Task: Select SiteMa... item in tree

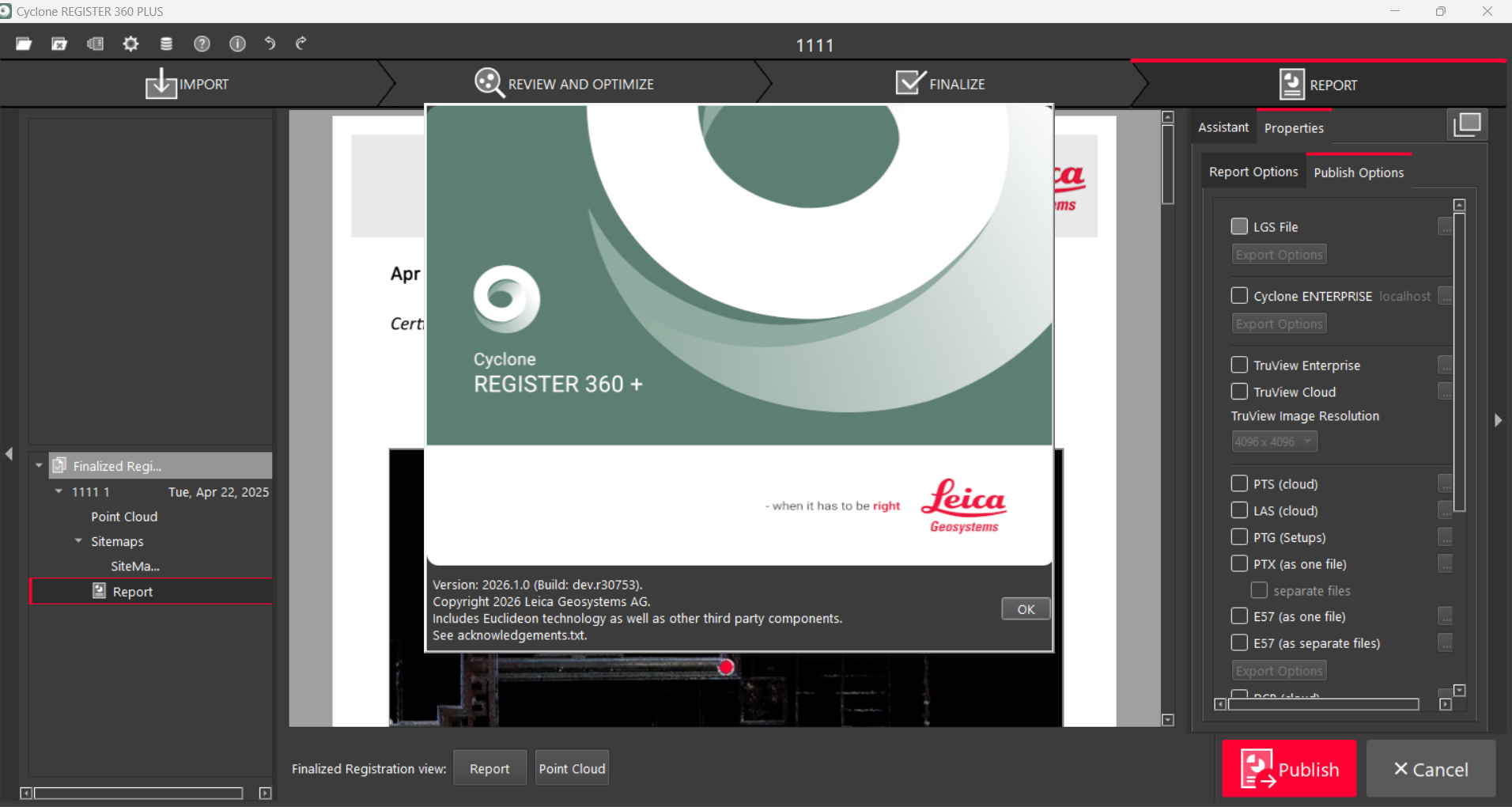Action: (135, 566)
